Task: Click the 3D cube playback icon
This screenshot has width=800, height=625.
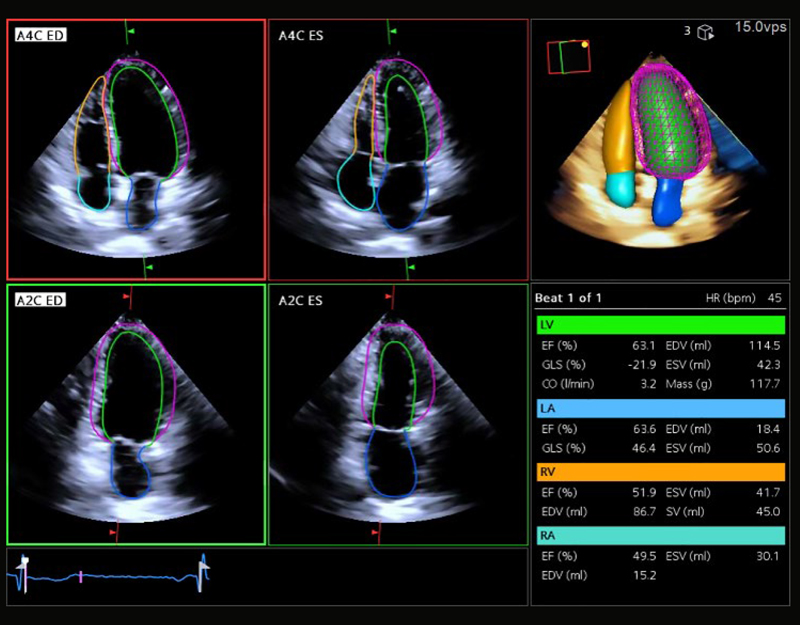Action: click(x=706, y=32)
